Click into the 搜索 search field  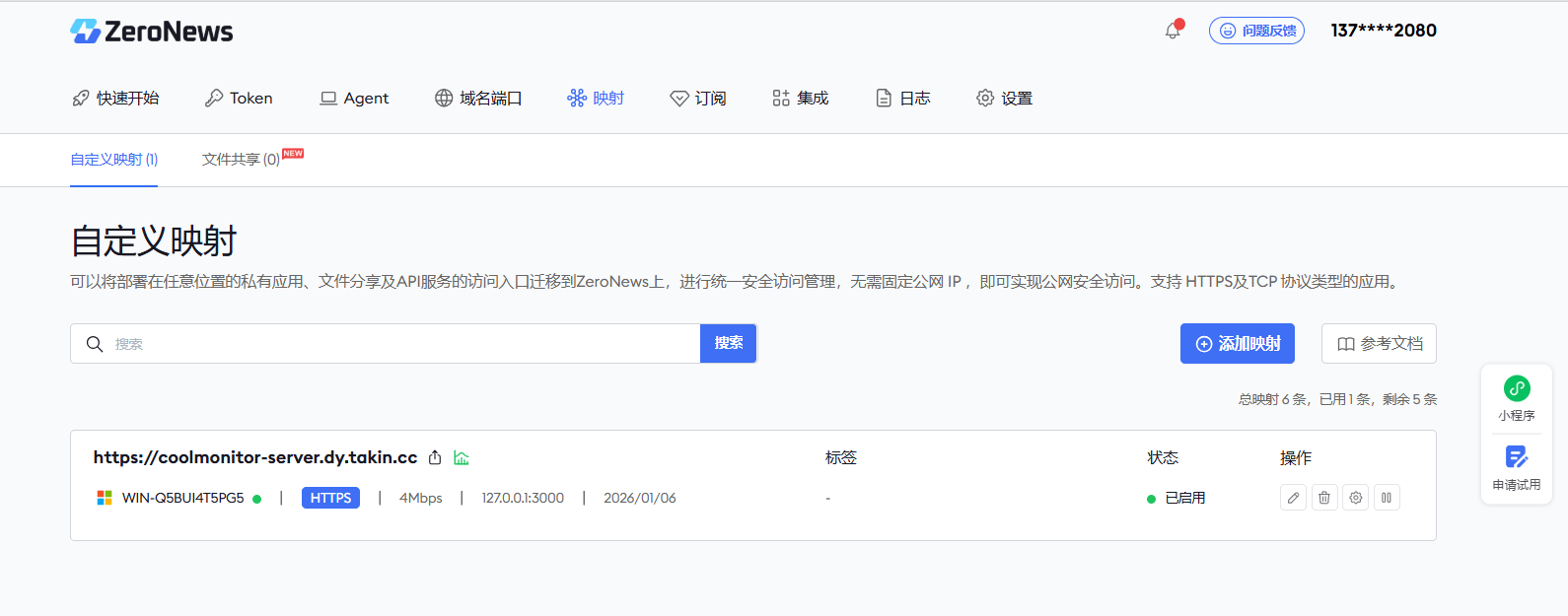point(394,344)
